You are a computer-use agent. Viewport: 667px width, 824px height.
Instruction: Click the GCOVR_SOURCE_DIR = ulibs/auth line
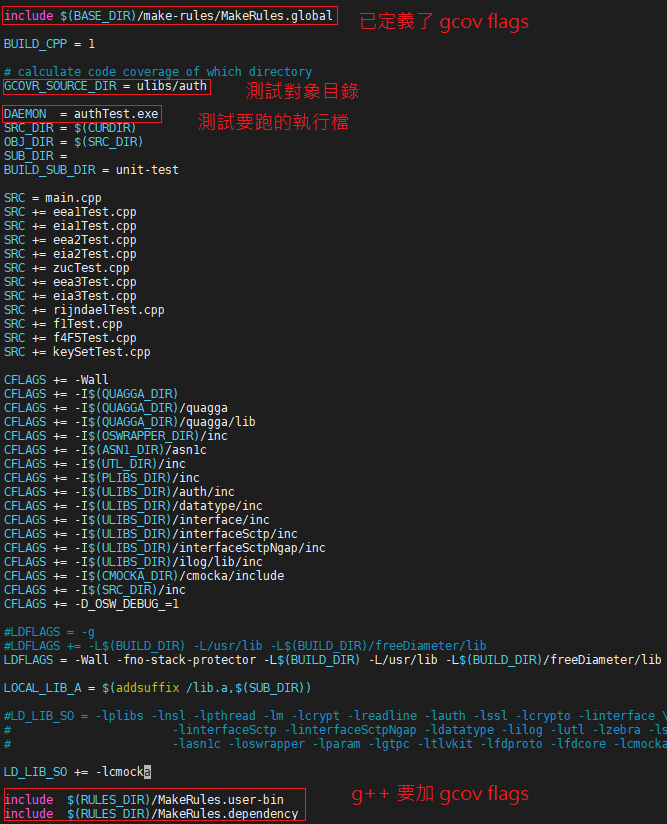pyautogui.click(x=106, y=86)
